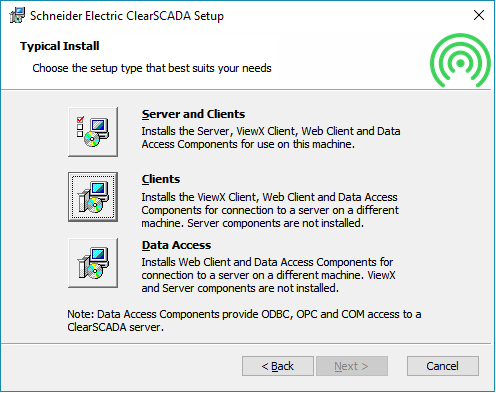Click the "Schneider Electric ClearSCADA Setup" title bar text

(127, 16)
